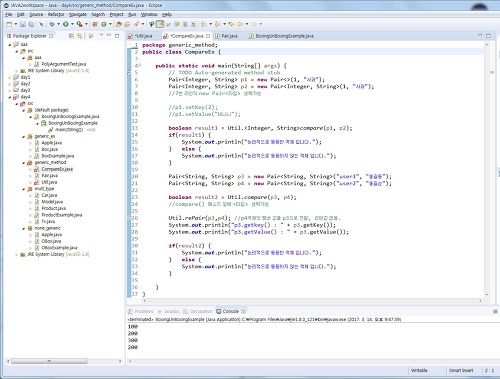Click the Toggle Word Wrap highlighted icon
The image size is (500, 379).
(160, 24)
